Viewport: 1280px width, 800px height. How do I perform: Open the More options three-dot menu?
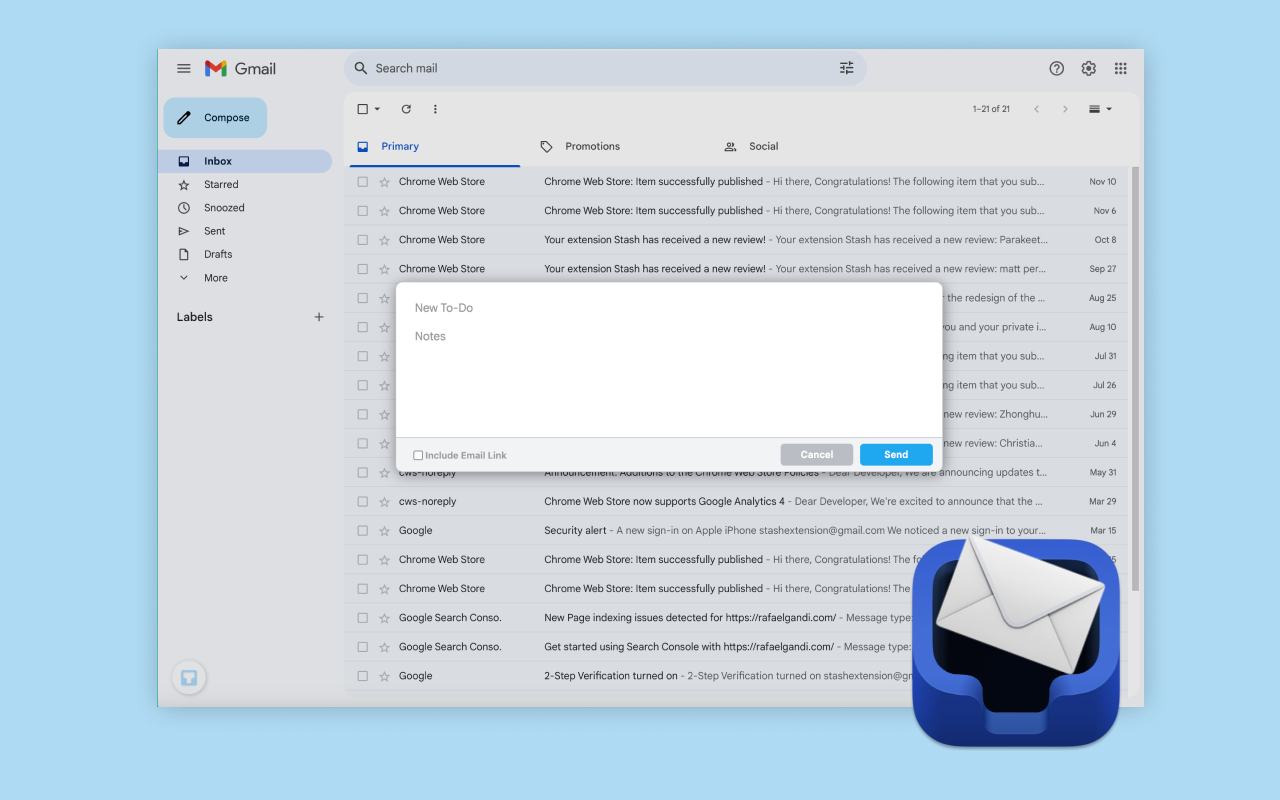pyautogui.click(x=435, y=109)
